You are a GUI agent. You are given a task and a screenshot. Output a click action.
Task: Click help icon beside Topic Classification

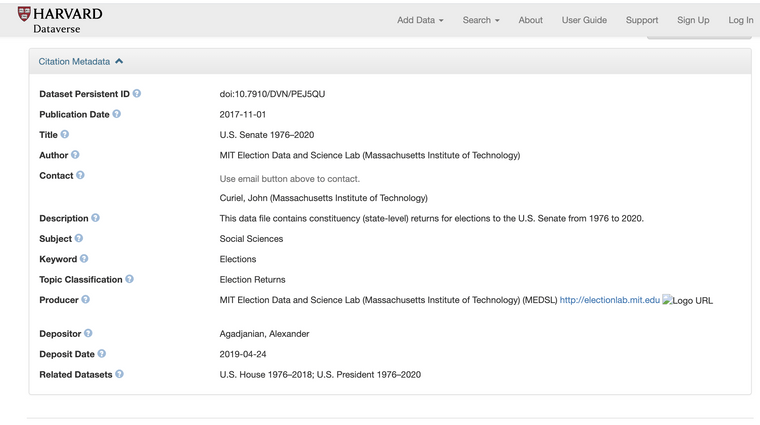[129, 279]
